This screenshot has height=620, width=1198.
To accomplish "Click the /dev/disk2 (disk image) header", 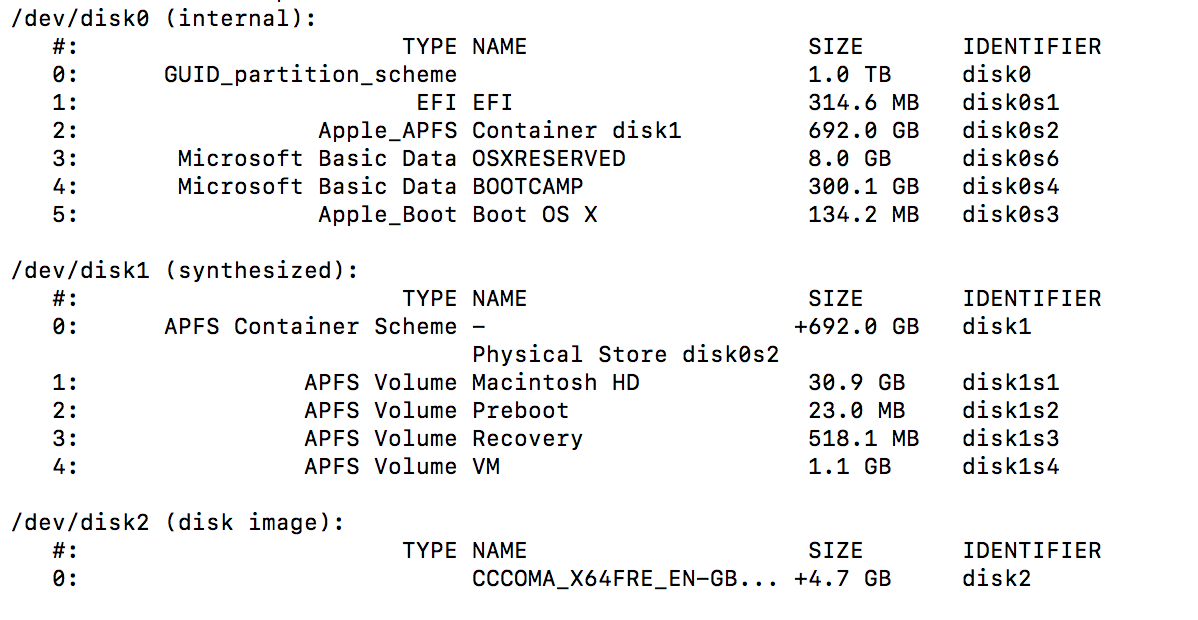I will click(176, 522).
